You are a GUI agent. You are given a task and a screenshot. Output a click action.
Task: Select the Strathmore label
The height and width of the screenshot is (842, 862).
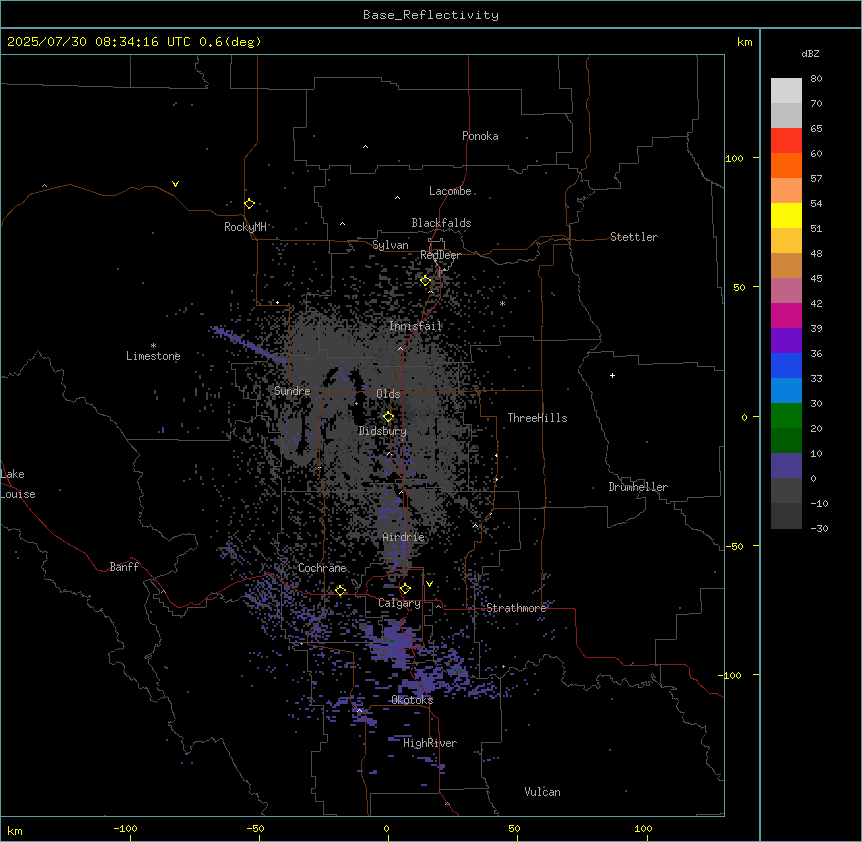tap(516, 608)
